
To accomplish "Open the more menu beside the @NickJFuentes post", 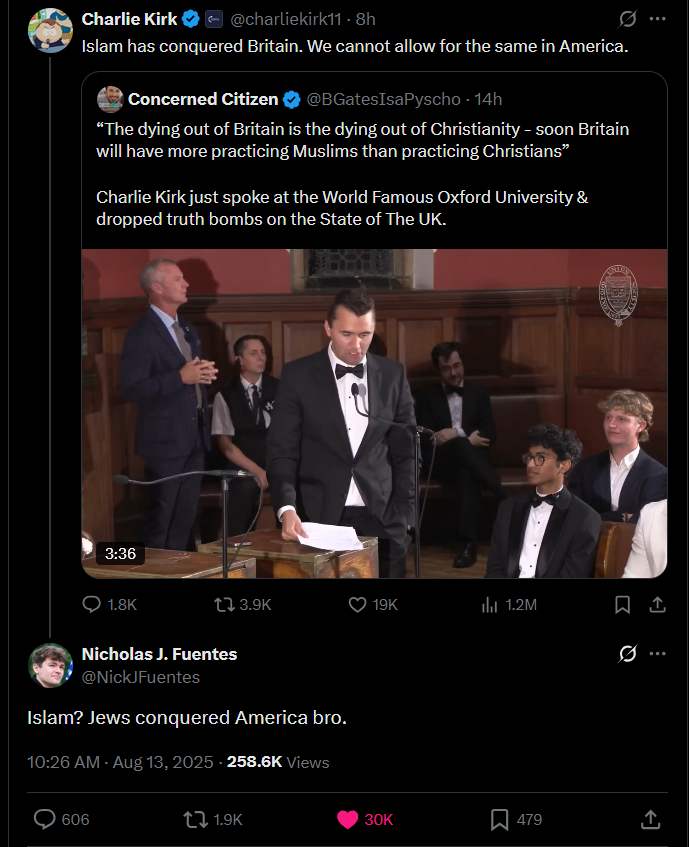I will [x=657, y=654].
